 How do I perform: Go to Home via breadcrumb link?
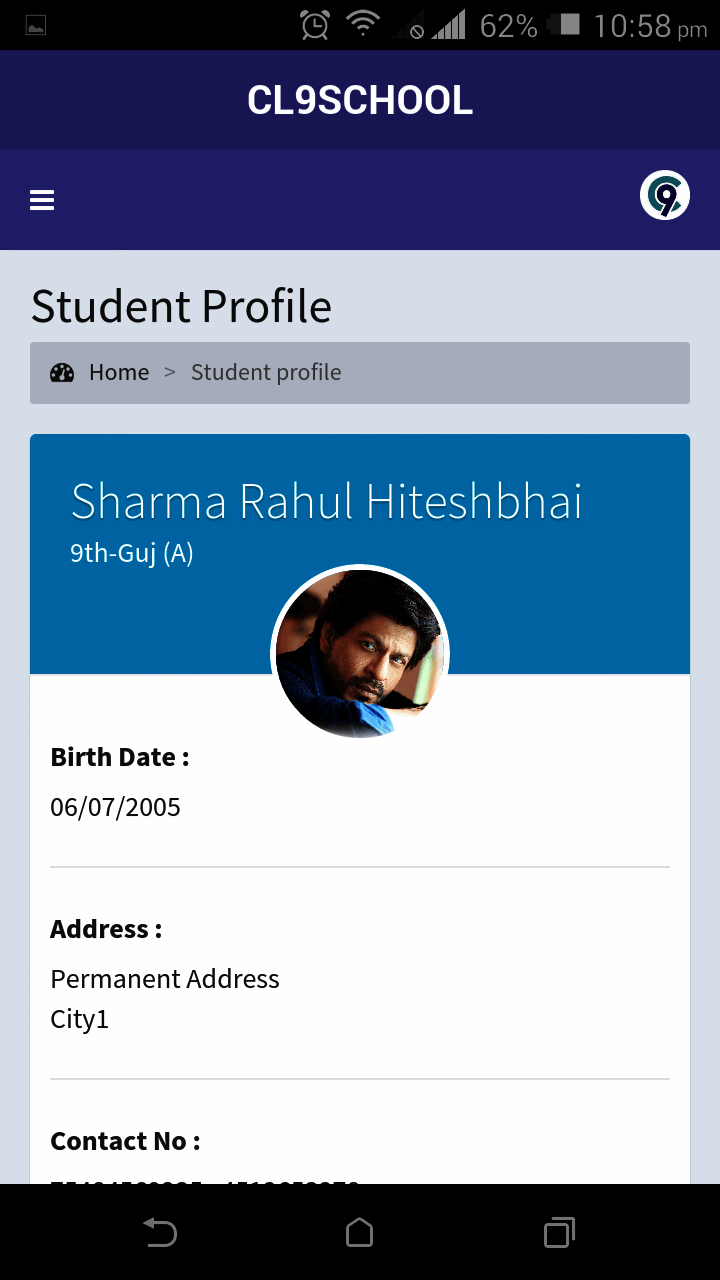(119, 373)
